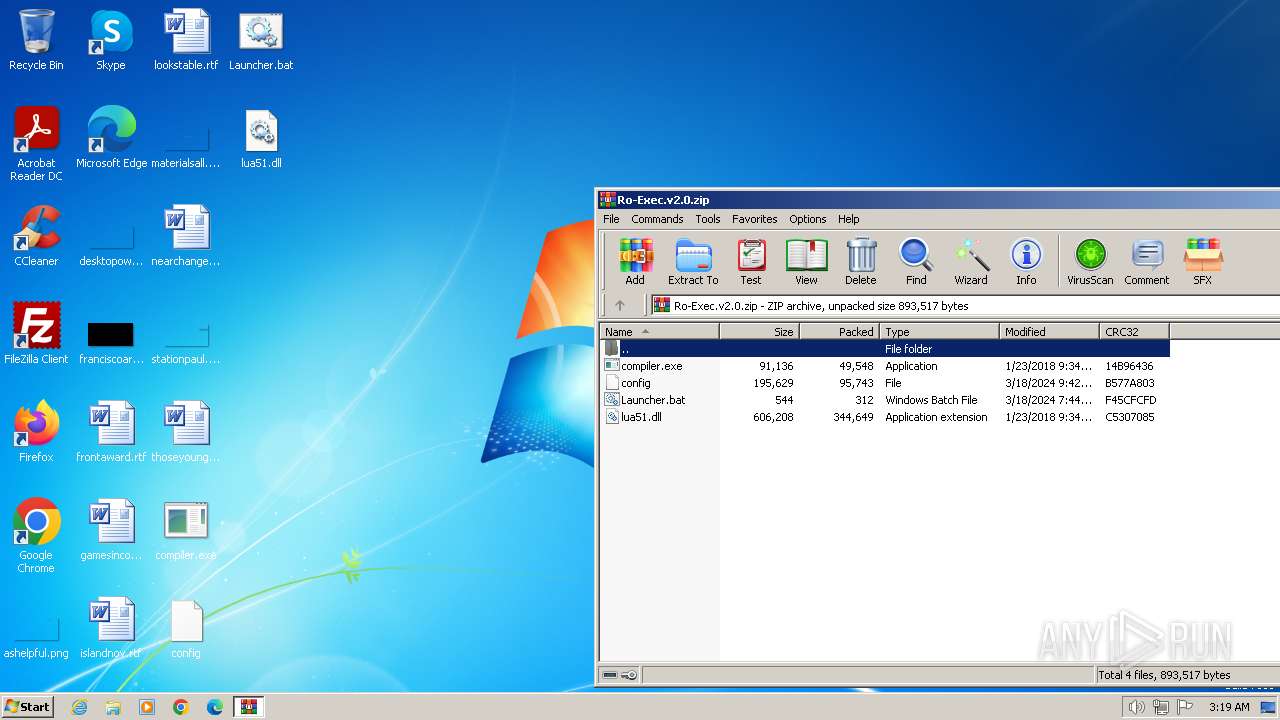Image resolution: width=1280 pixels, height=720 pixels.
Task: Select Launcher.bat in the archive list
Action: (x=885, y=400)
